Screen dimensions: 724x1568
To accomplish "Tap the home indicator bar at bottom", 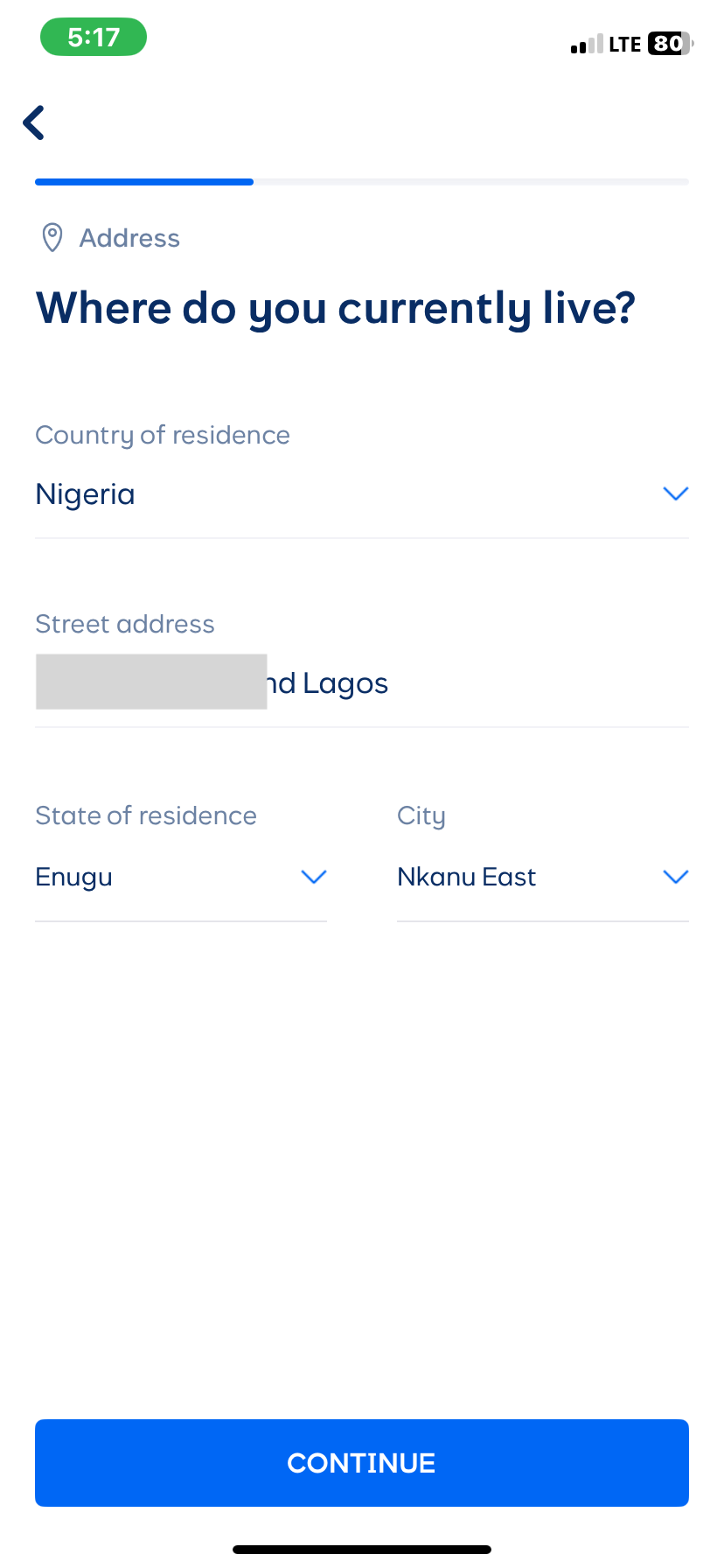I will click(x=362, y=1549).
